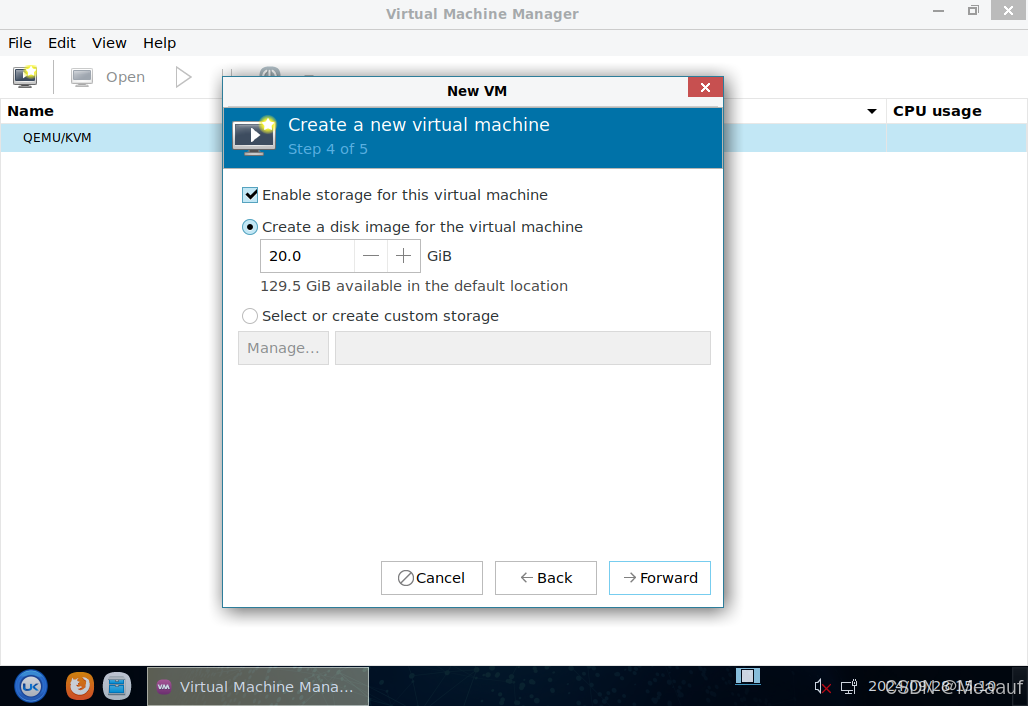
Task: Click the disk size field showing 20.0
Action: (x=307, y=256)
